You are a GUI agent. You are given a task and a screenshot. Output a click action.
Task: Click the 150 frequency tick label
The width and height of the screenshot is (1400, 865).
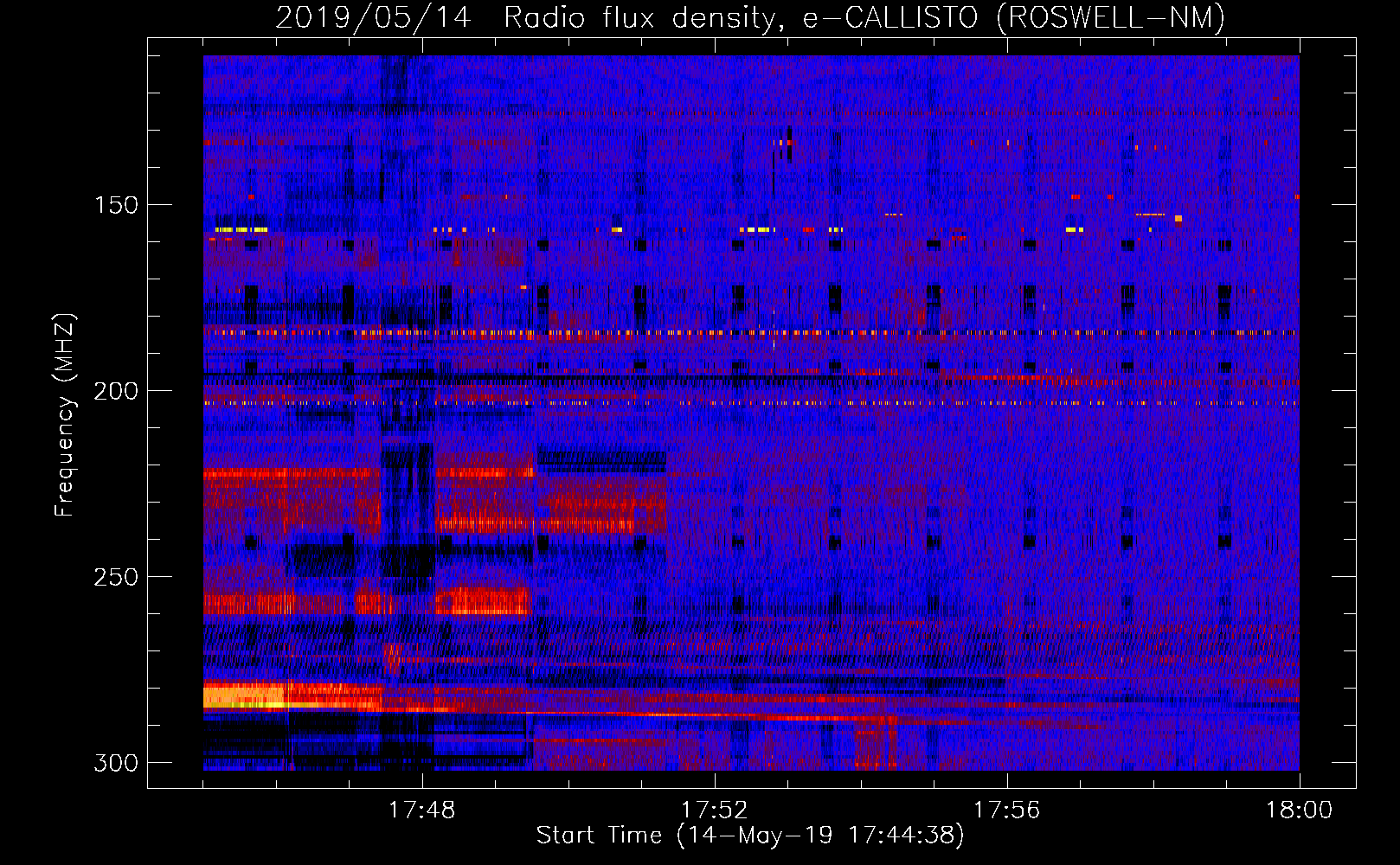(x=116, y=205)
